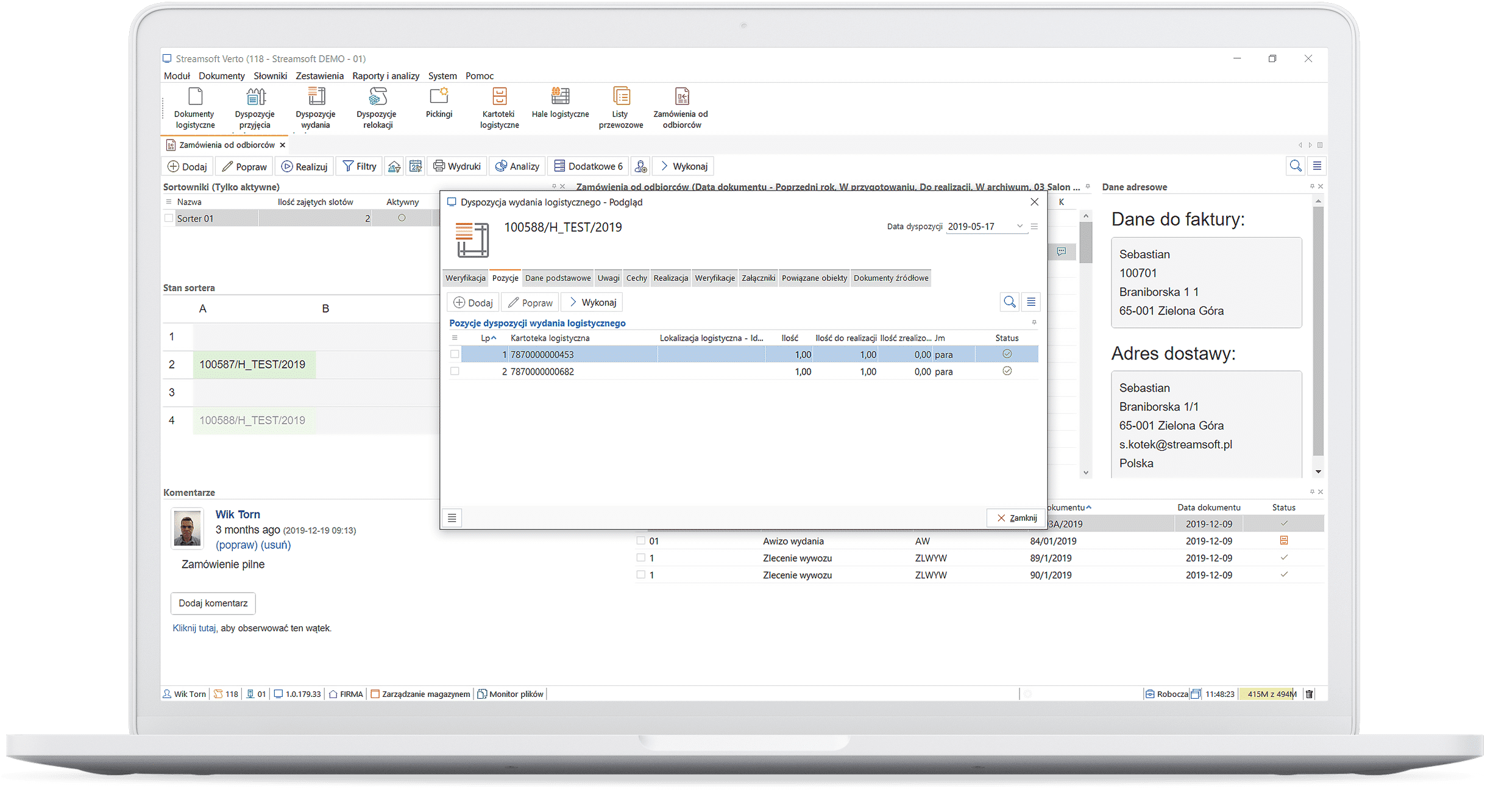This screenshot has height=812, width=1493.
Task: Click the Zamknij button
Action: 1016,518
